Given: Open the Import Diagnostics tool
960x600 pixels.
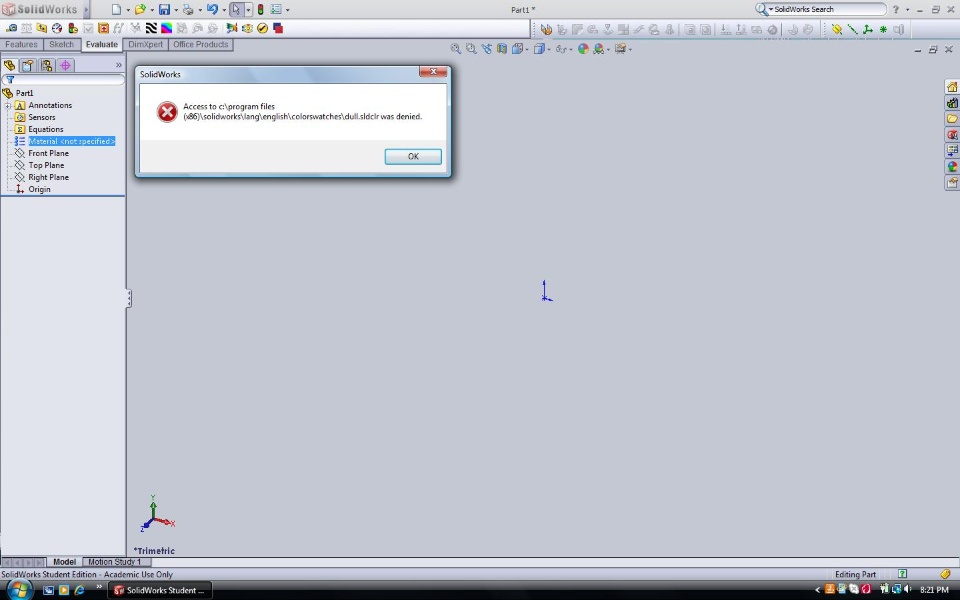Looking at the screenshot, I should (x=103, y=28).
